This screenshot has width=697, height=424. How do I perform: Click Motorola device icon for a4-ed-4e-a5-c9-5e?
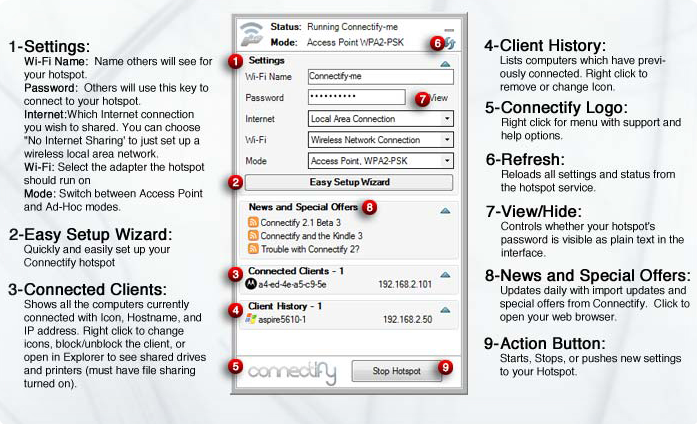(251, 283)
